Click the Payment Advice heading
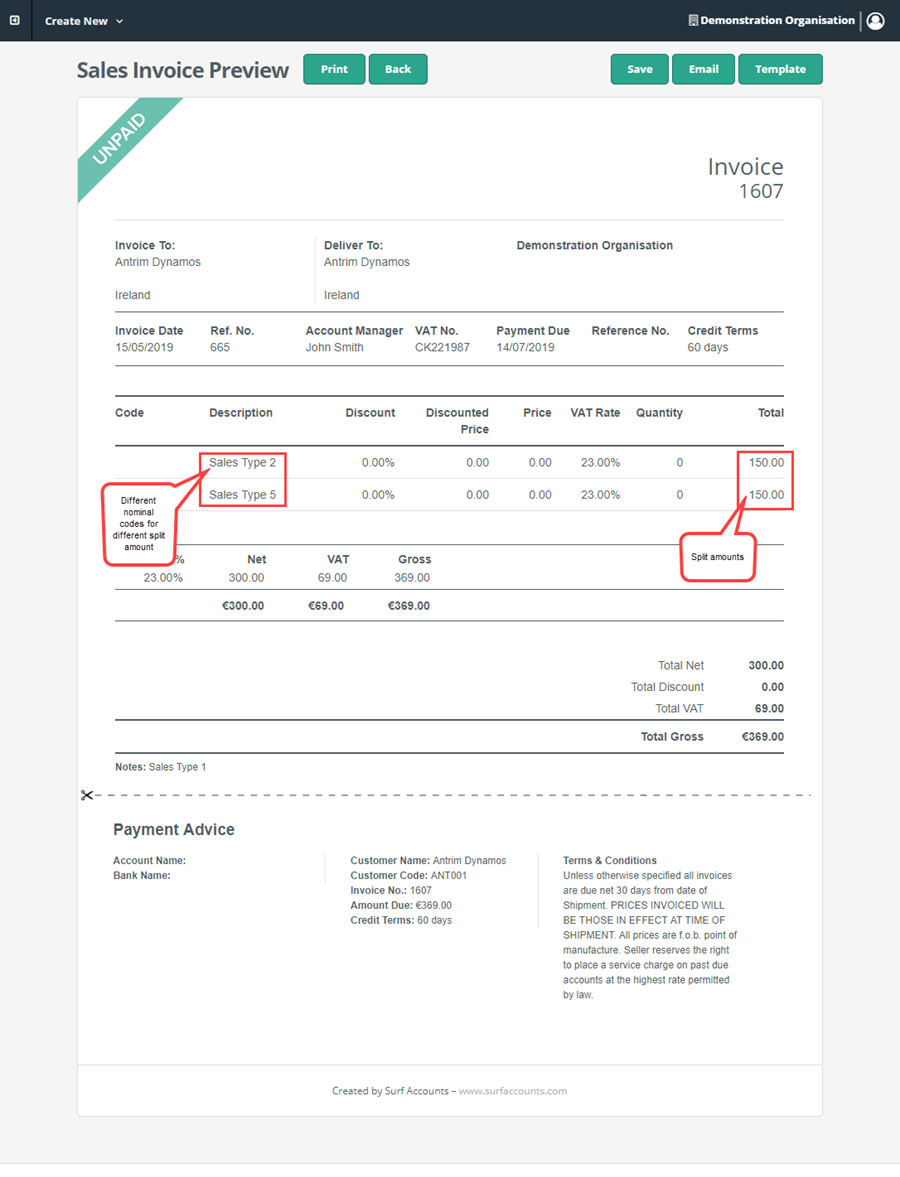 point(173,829)
